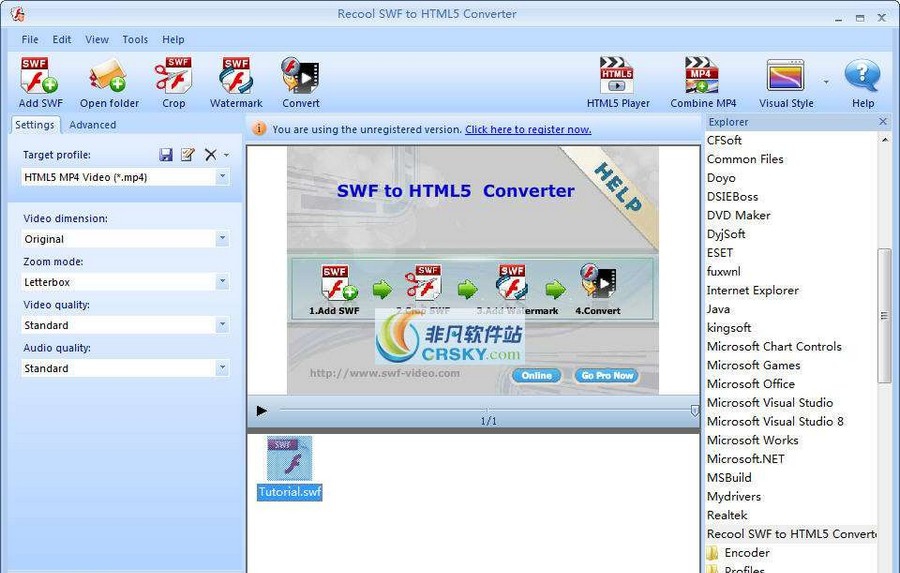
Task: Click the Watermark step icon in preview
Action: [x=512, y=282]
